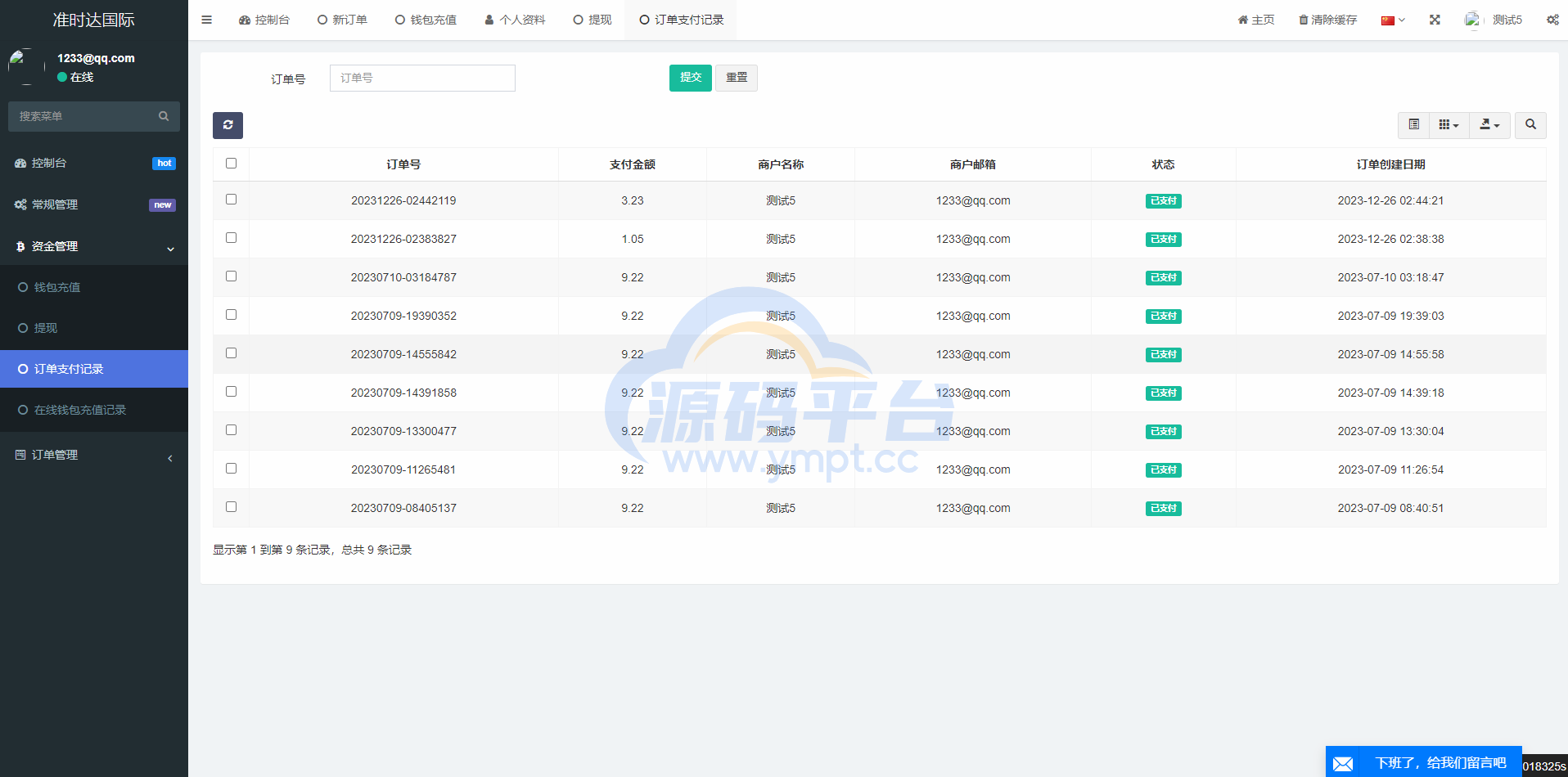
Task: Open the columns grid dropdown
Action: pos(1449,124)
